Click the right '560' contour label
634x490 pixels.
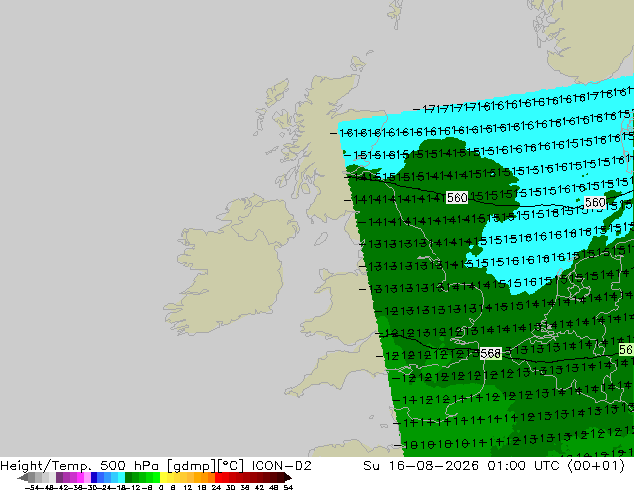click(595, 202)
